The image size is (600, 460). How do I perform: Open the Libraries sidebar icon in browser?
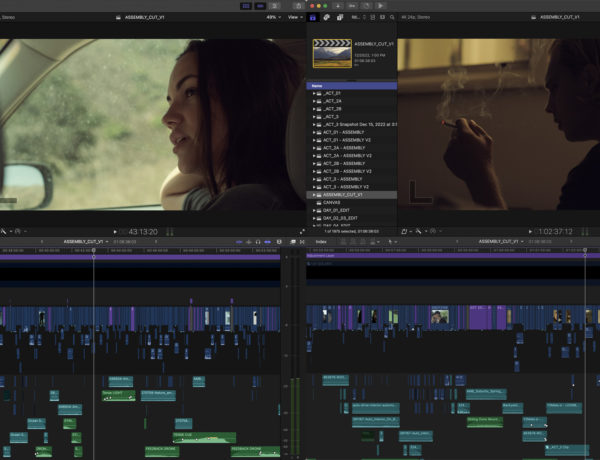313,17
